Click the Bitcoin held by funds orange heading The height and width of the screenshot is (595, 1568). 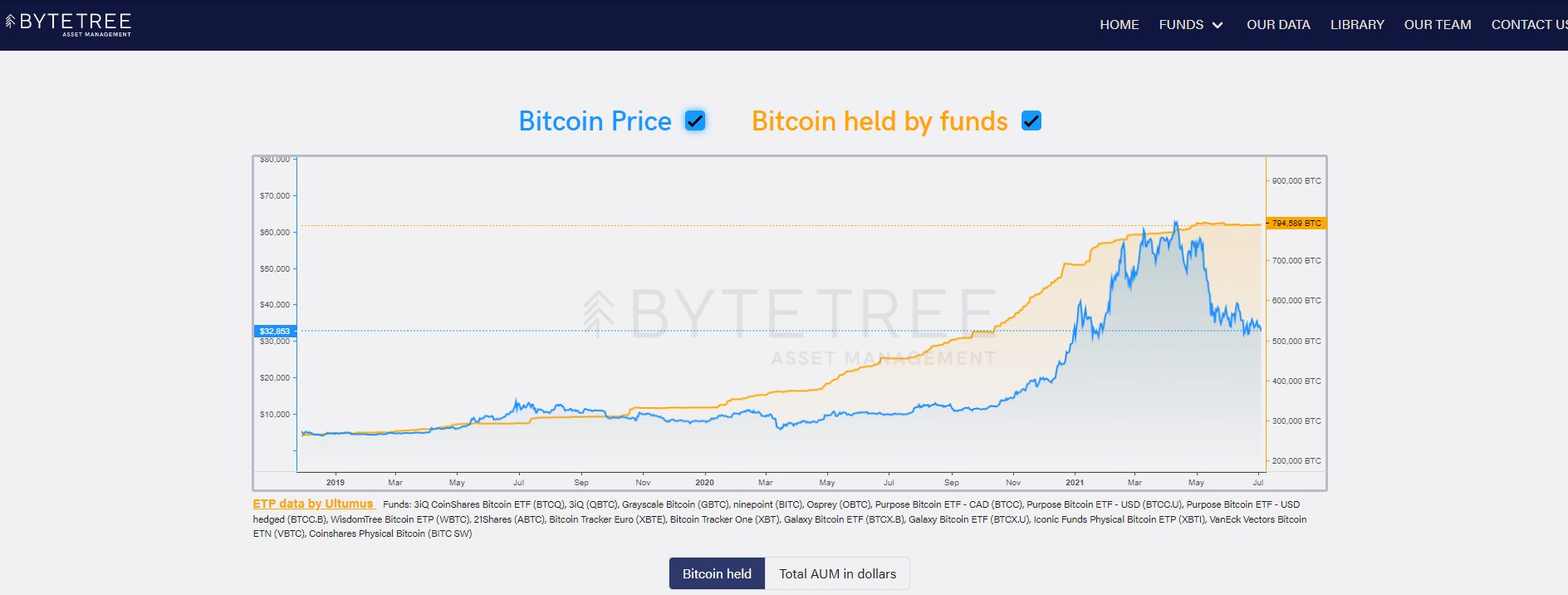coord(880,121)
